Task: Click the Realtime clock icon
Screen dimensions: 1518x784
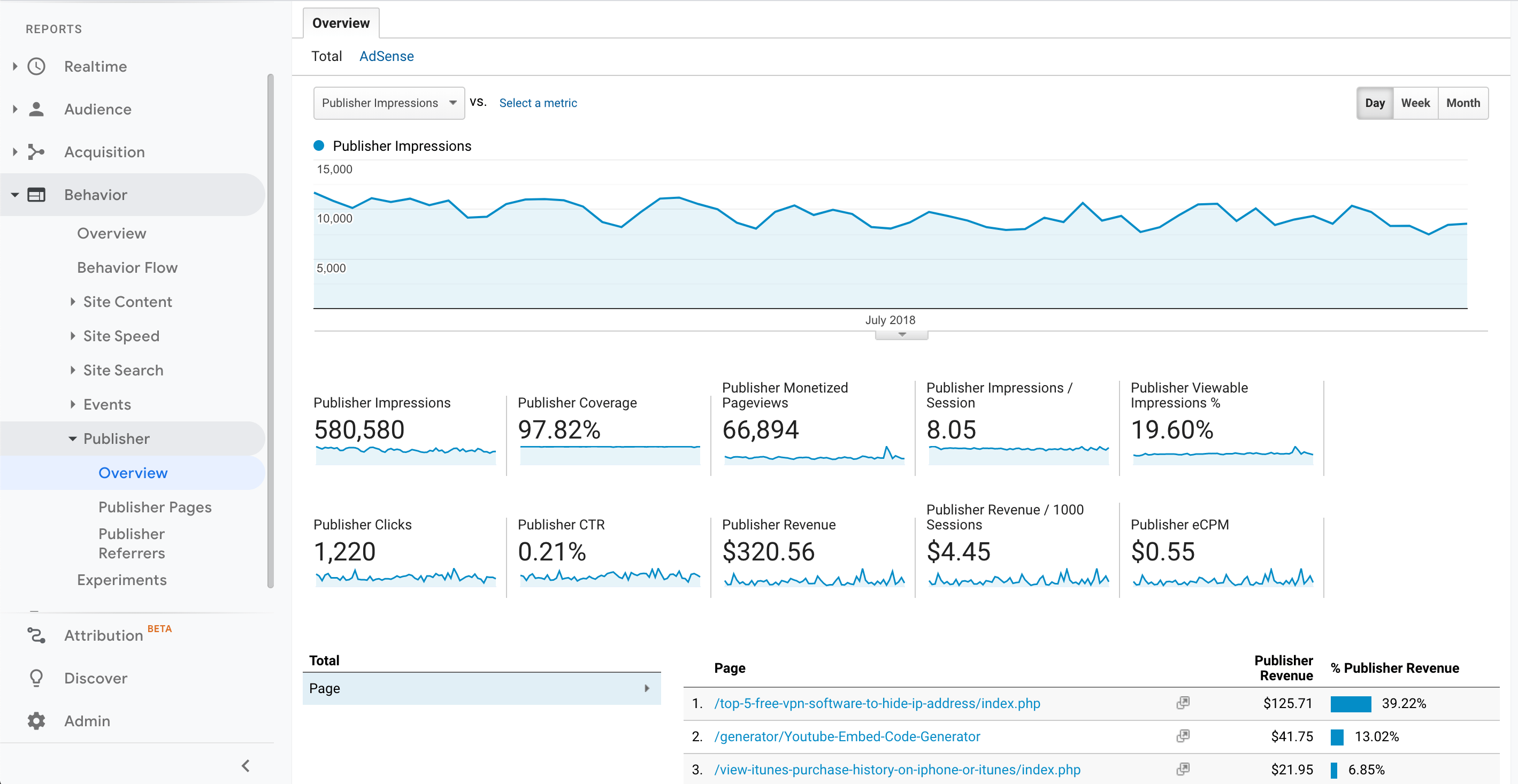Action: point(36,66)
